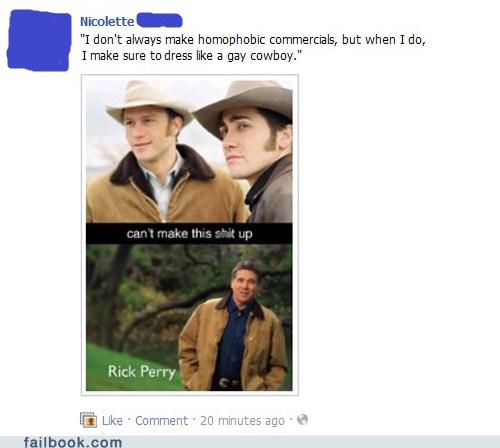Like the gay cowboy post
Image resolution: width=500 pixels, height=448 pixels.
112,421
